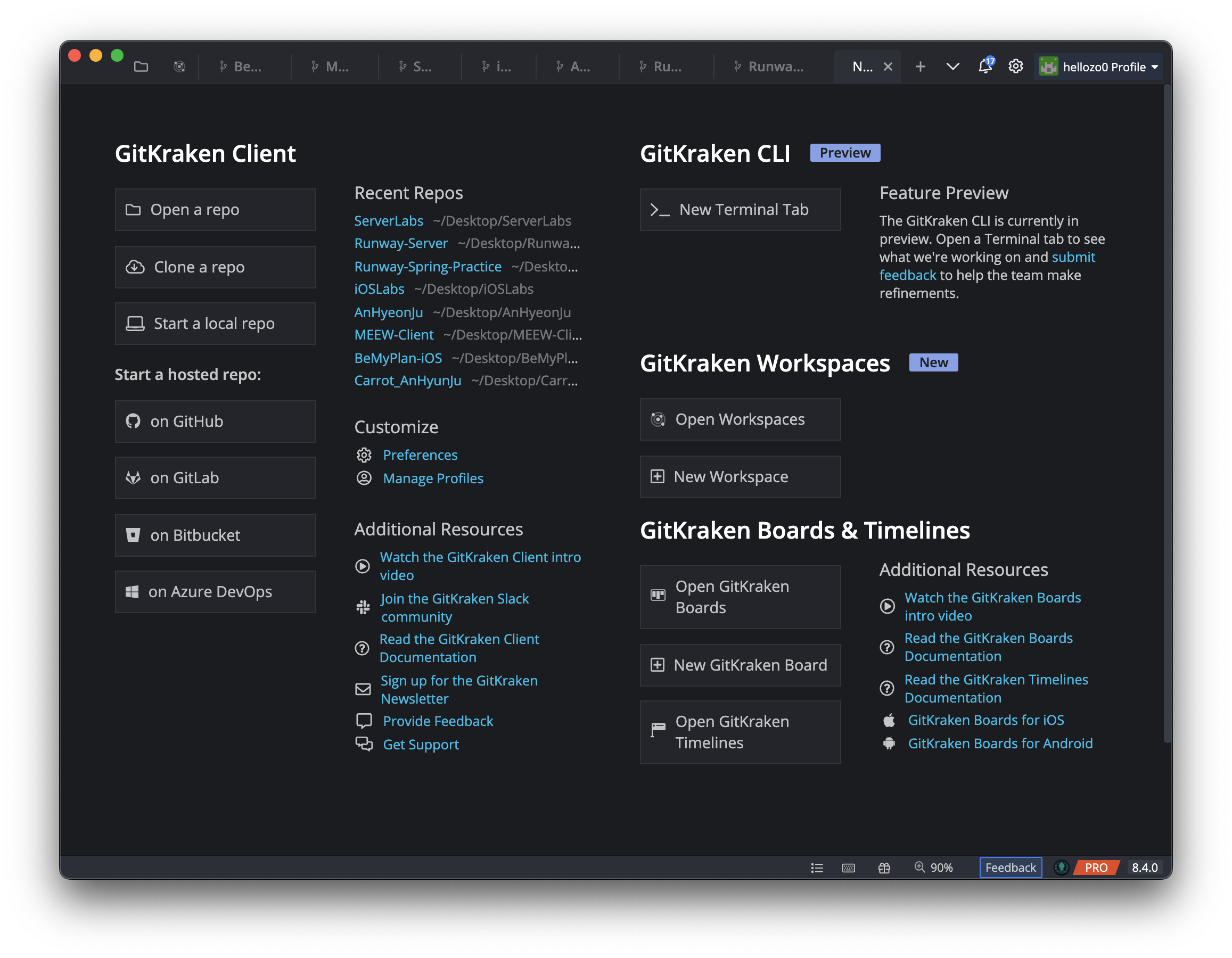This screenshot has width=1232, height=958.
Task: Open the Manage Profiles link
Action: [x=433, y=478]
